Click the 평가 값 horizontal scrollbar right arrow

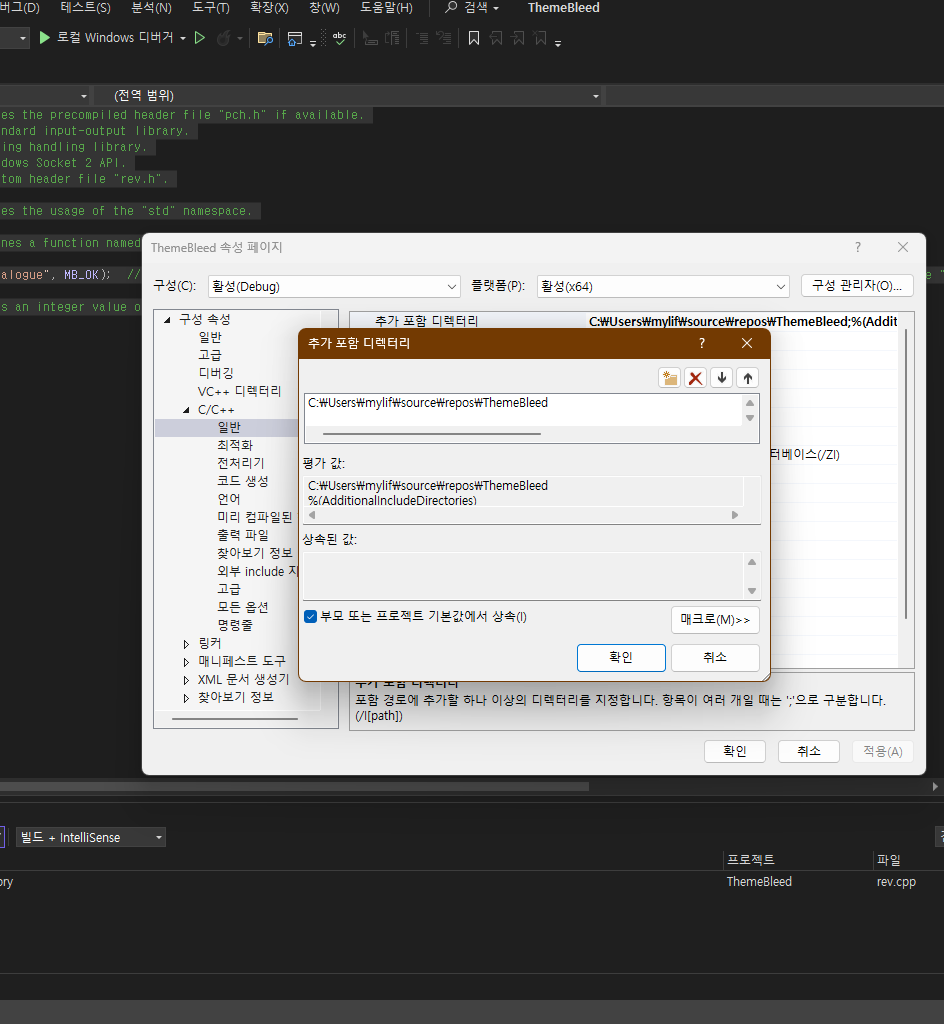pos(735,515)
